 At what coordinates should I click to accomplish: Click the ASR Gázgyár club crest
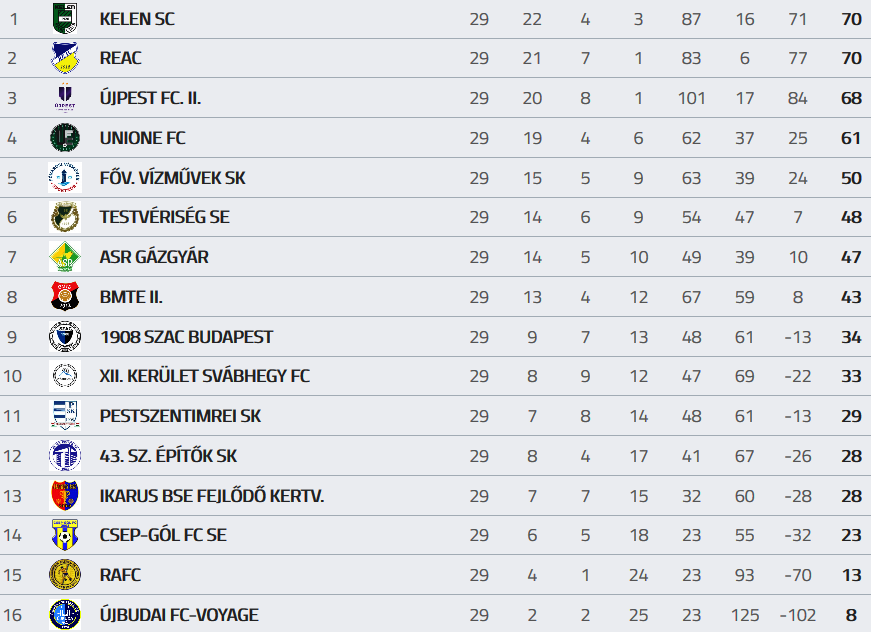[65, 257]
